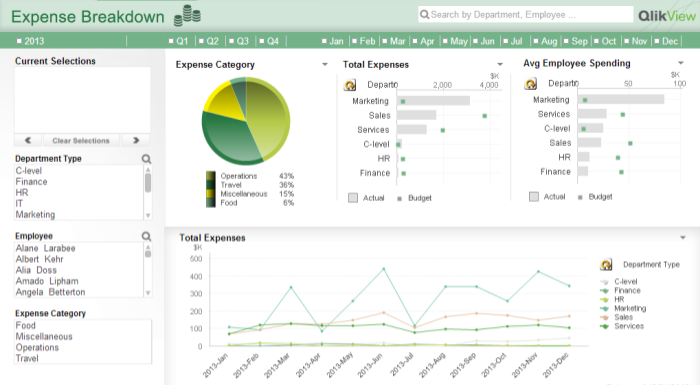700x385 pixels.
Task: Open Expense Category chart dropdown arrow
Action: pos(325,65)
